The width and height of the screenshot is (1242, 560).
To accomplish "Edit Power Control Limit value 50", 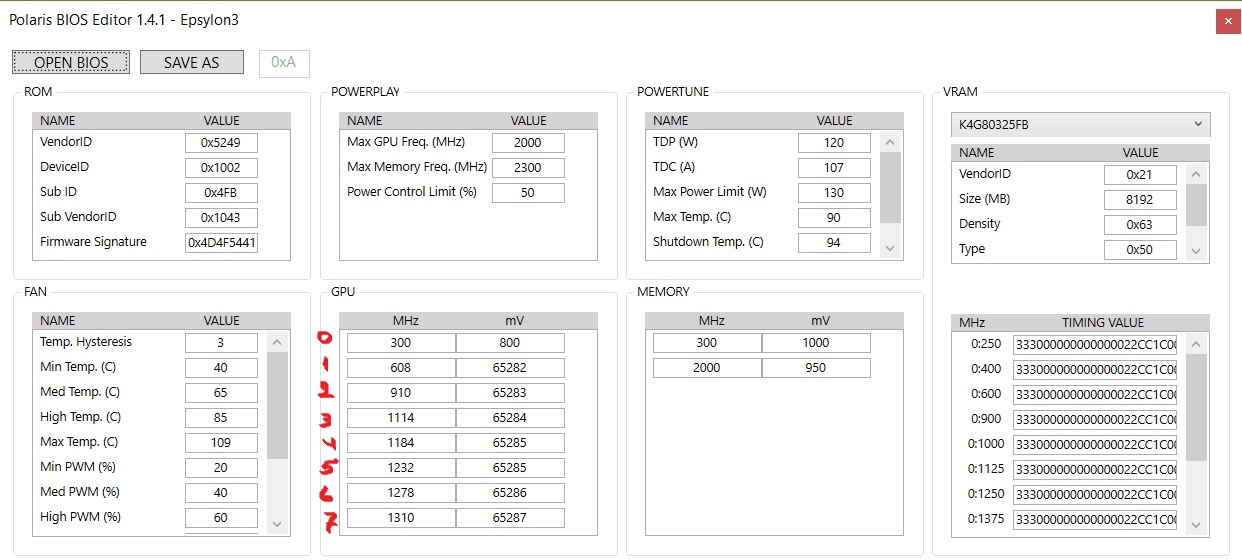I will point(528,192).
